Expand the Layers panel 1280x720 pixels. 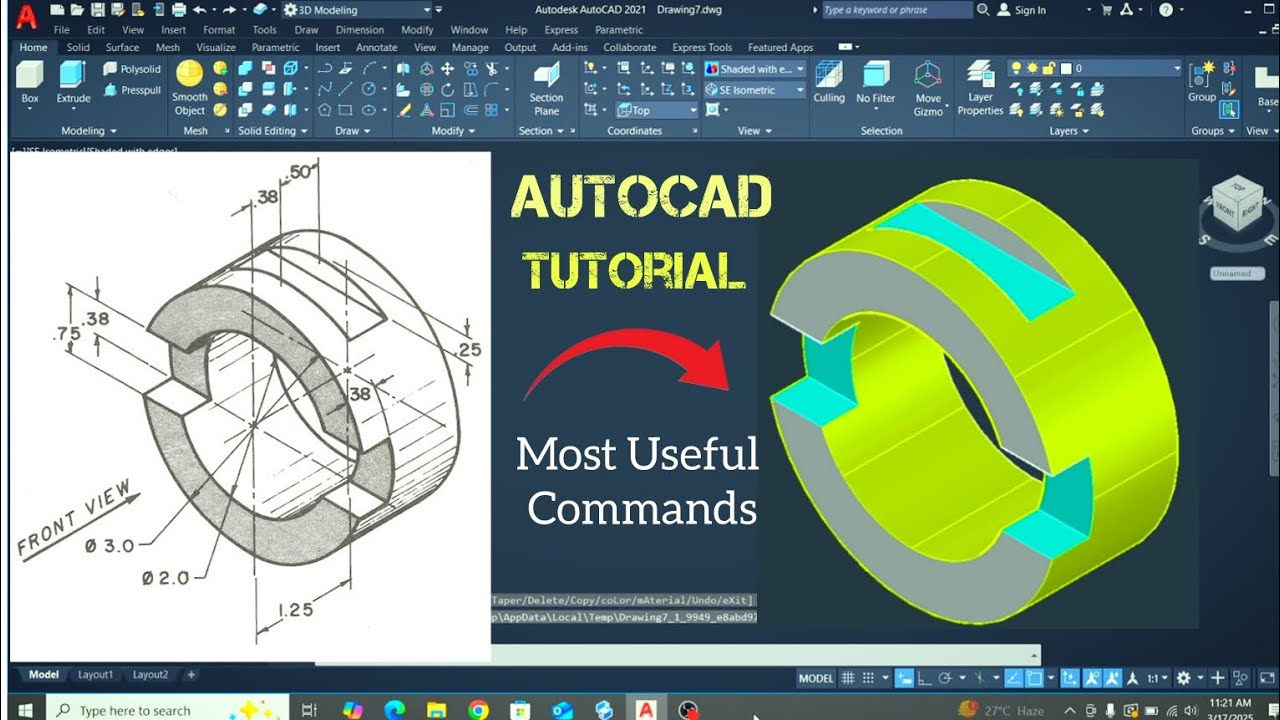(1068, 131)
